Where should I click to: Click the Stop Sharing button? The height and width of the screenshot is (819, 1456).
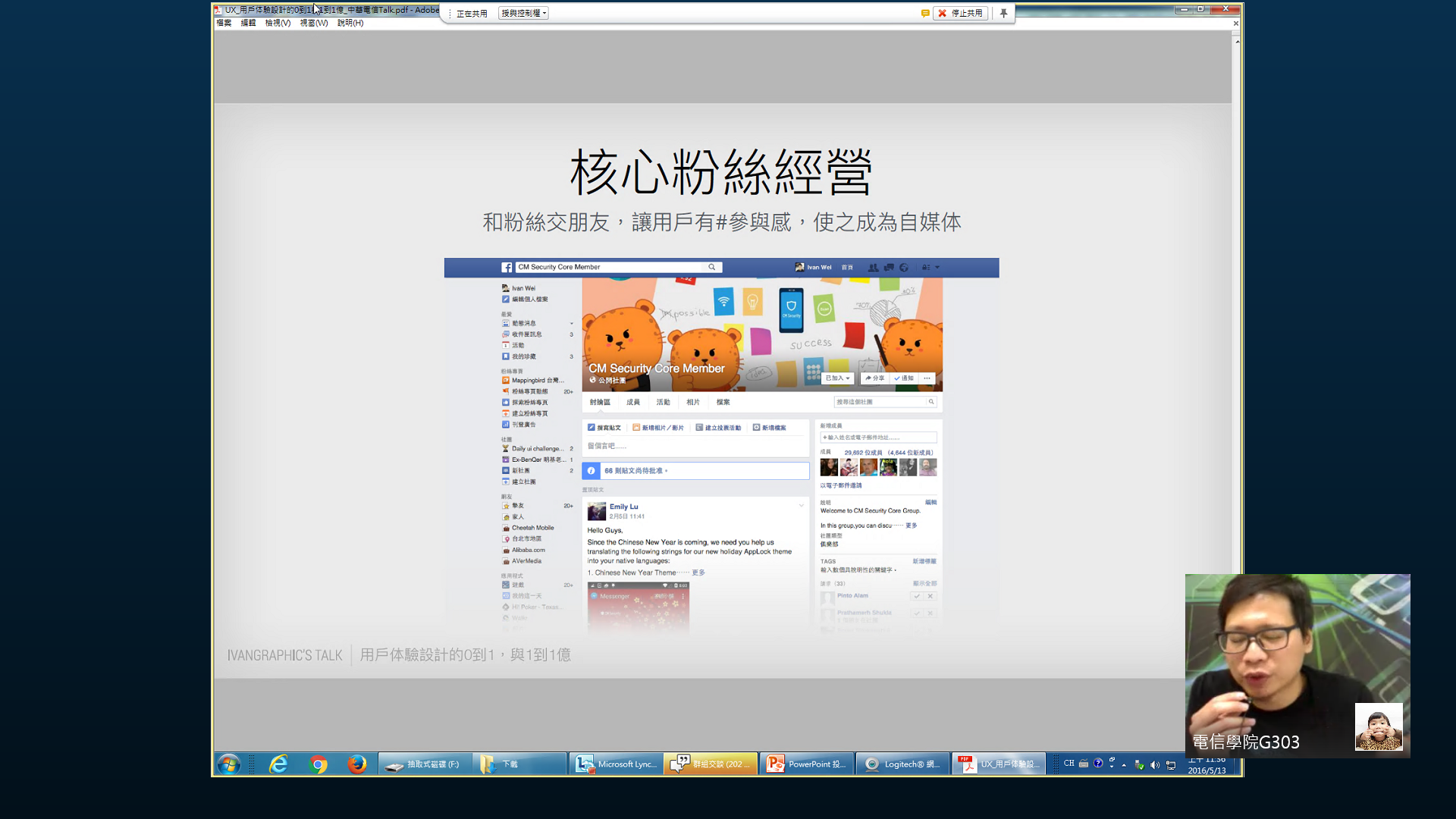pos(960,13)
